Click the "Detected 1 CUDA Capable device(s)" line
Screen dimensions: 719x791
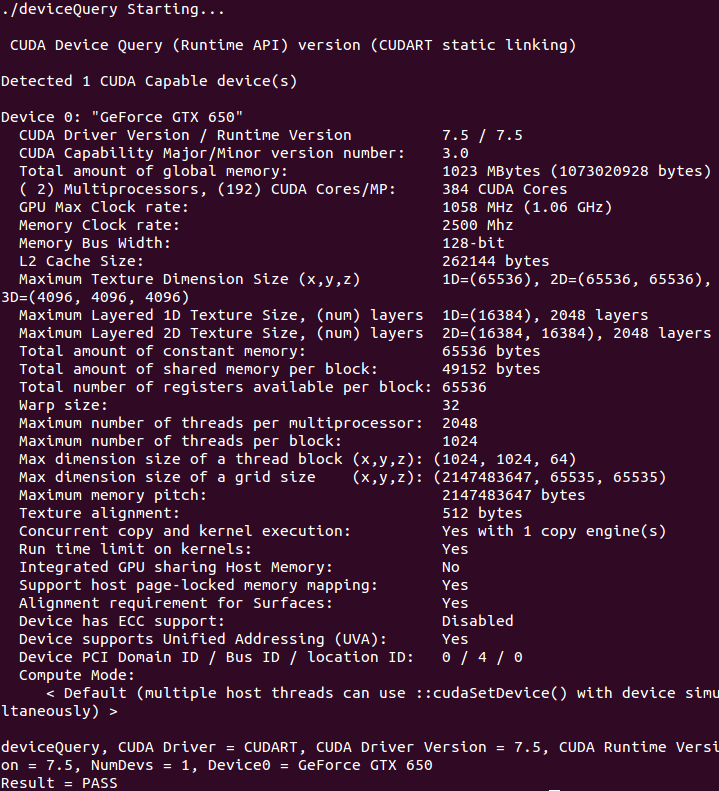point(148,81)
